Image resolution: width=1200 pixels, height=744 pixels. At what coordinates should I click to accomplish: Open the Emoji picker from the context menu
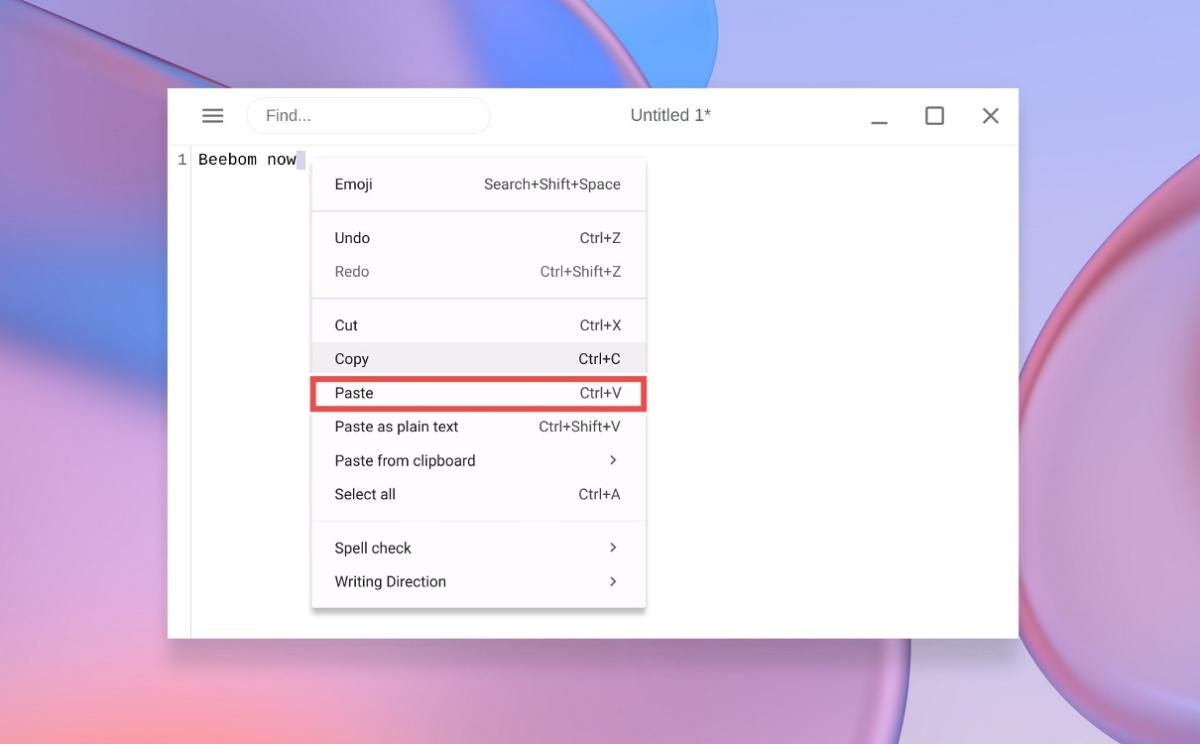(353, 184)
